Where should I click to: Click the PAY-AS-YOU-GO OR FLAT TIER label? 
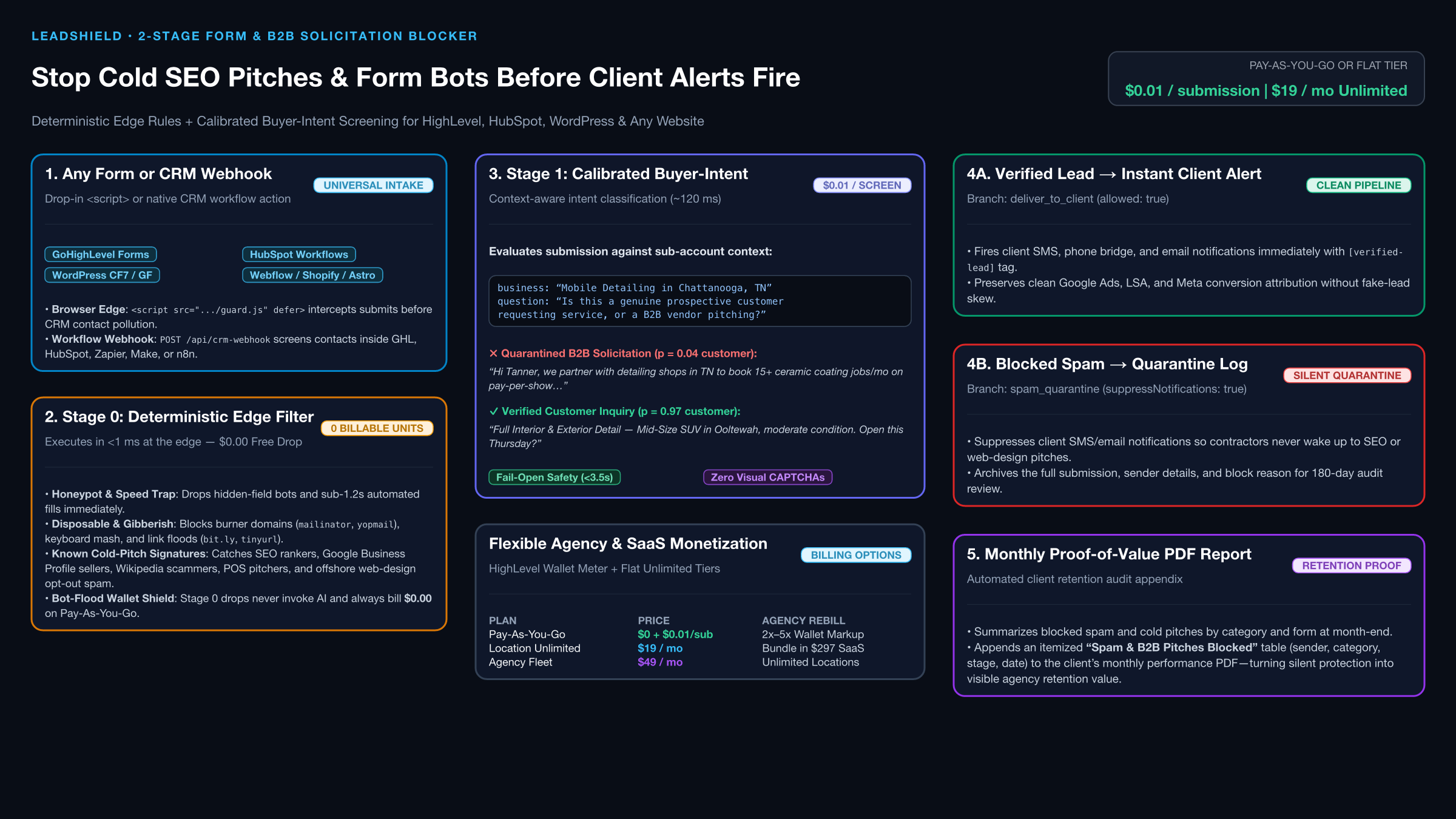pyautogui.click(x=1328, y=66)
